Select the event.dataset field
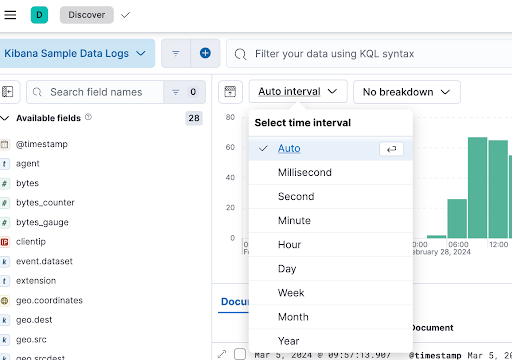This screenshot has width=512, height=360. click(x=44, y=261)
